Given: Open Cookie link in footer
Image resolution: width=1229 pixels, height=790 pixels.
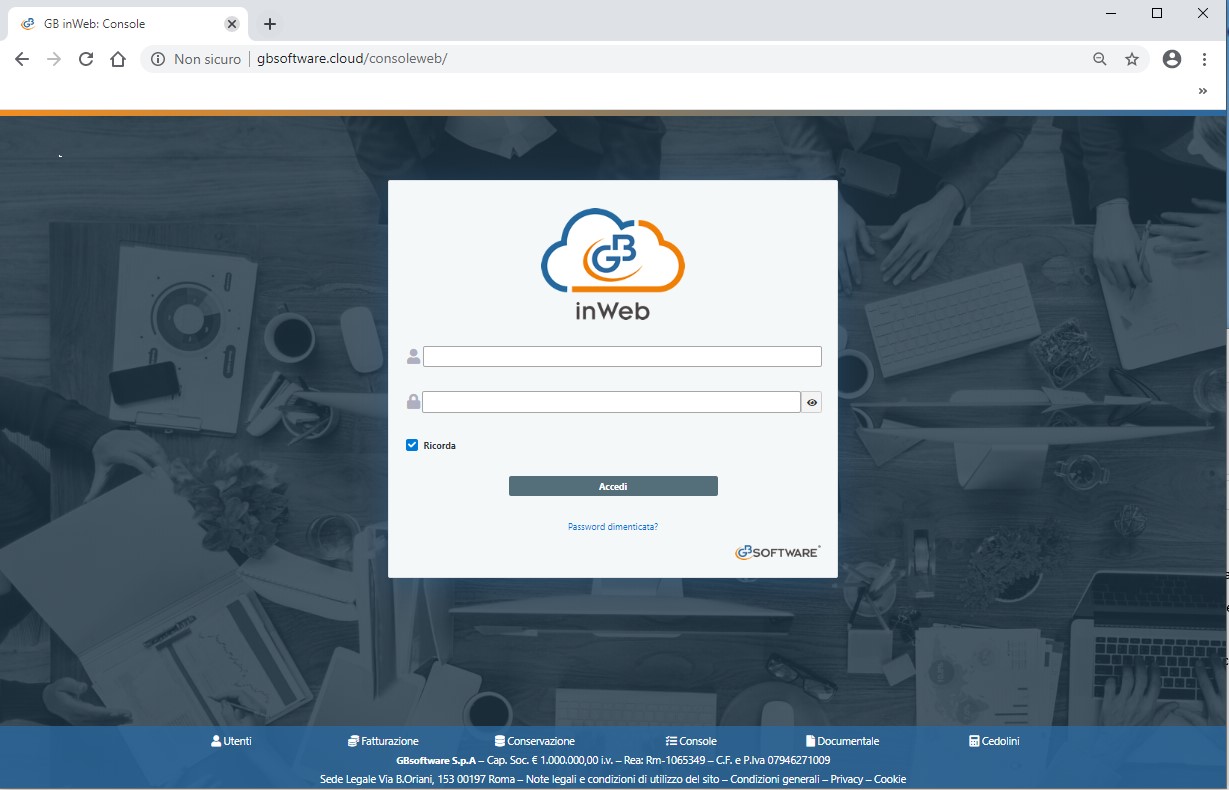Looking at the screenshot, I should point(890,779).
